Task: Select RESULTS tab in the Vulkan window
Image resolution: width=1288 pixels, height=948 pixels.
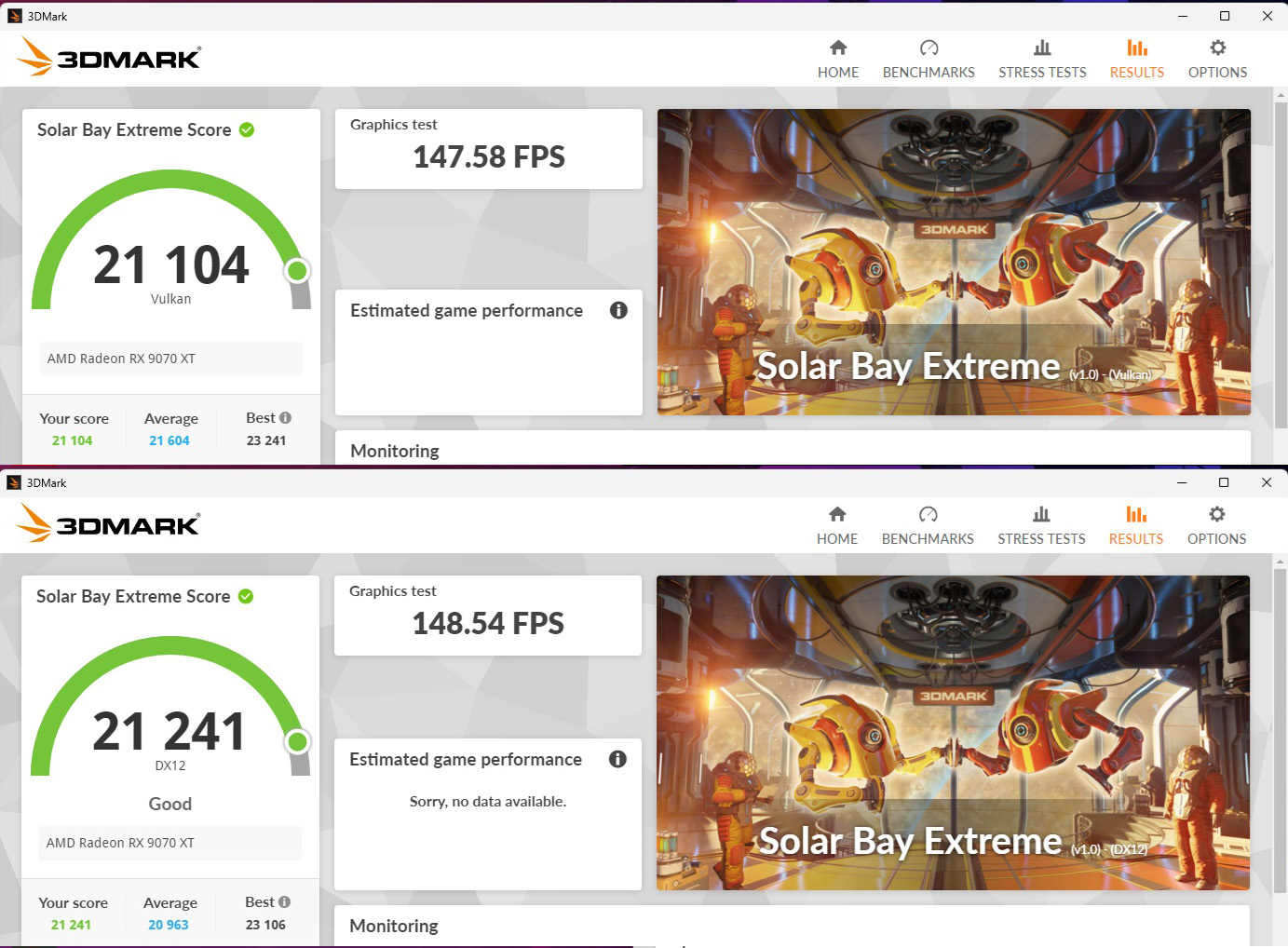Action: [x=1136, y=59]
